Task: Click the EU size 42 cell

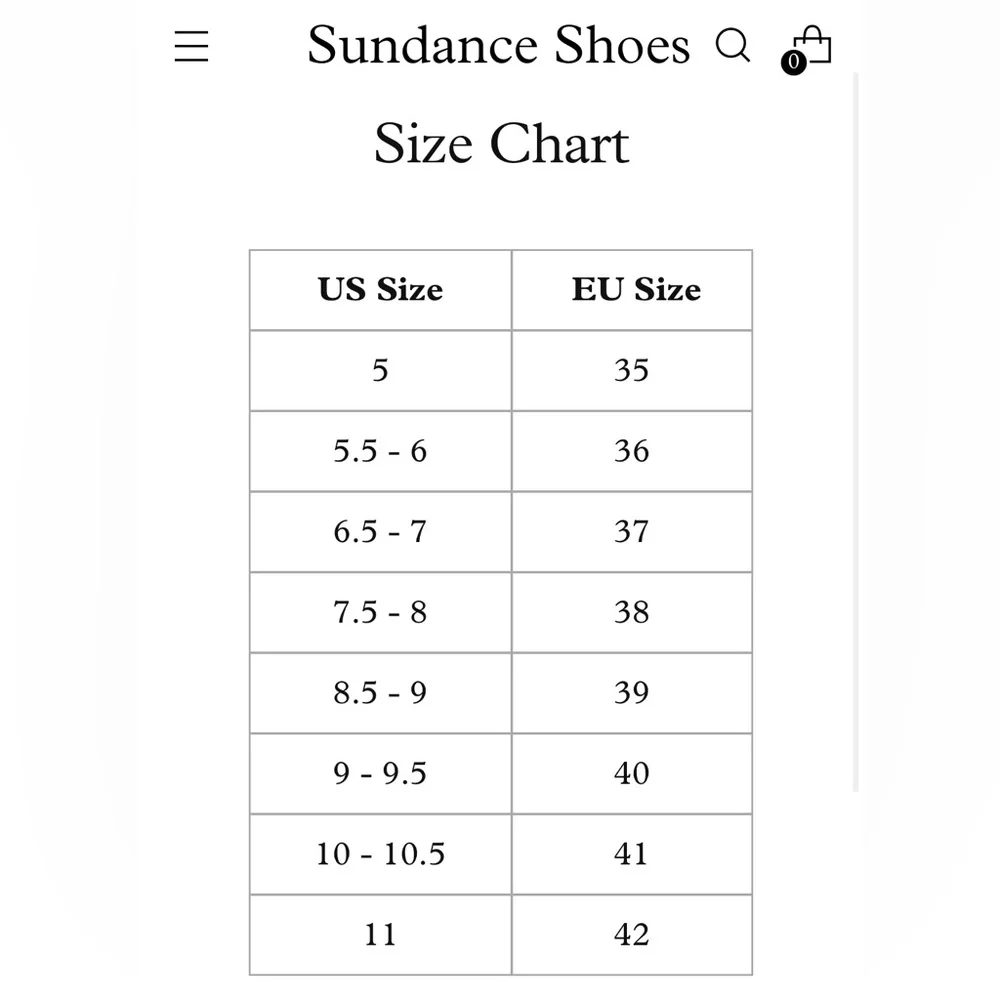Action: click(632, 935)
